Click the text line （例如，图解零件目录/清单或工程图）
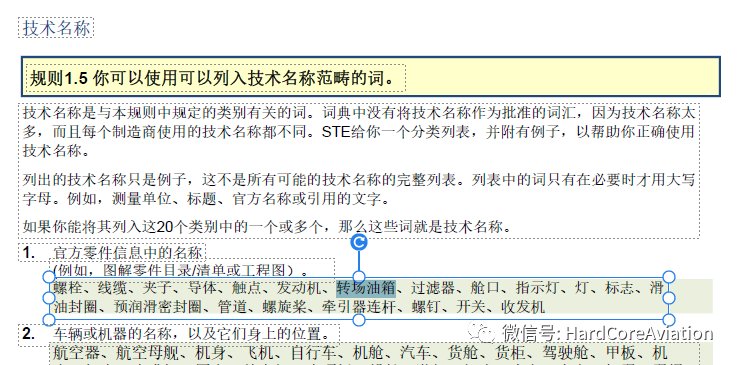Viewport: 737px width, 365px height. point(181,271)
